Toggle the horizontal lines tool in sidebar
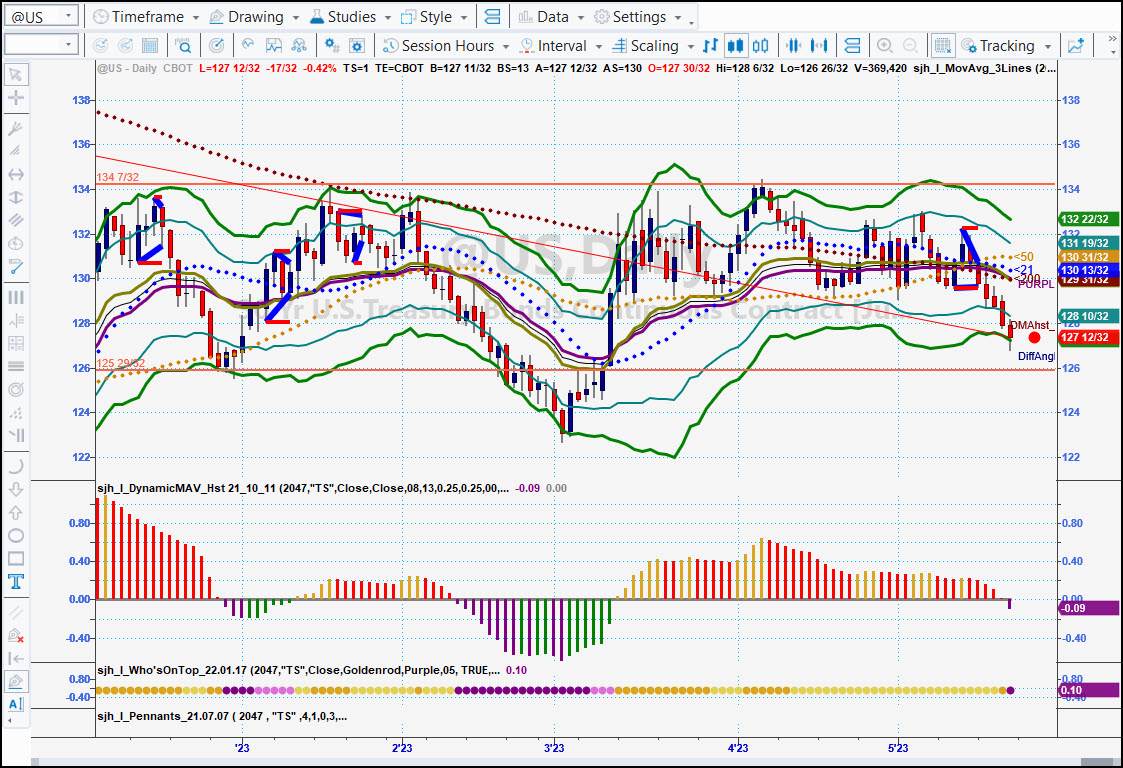The width and height of the screenshot is (1123, 768). tap(16, 366)
